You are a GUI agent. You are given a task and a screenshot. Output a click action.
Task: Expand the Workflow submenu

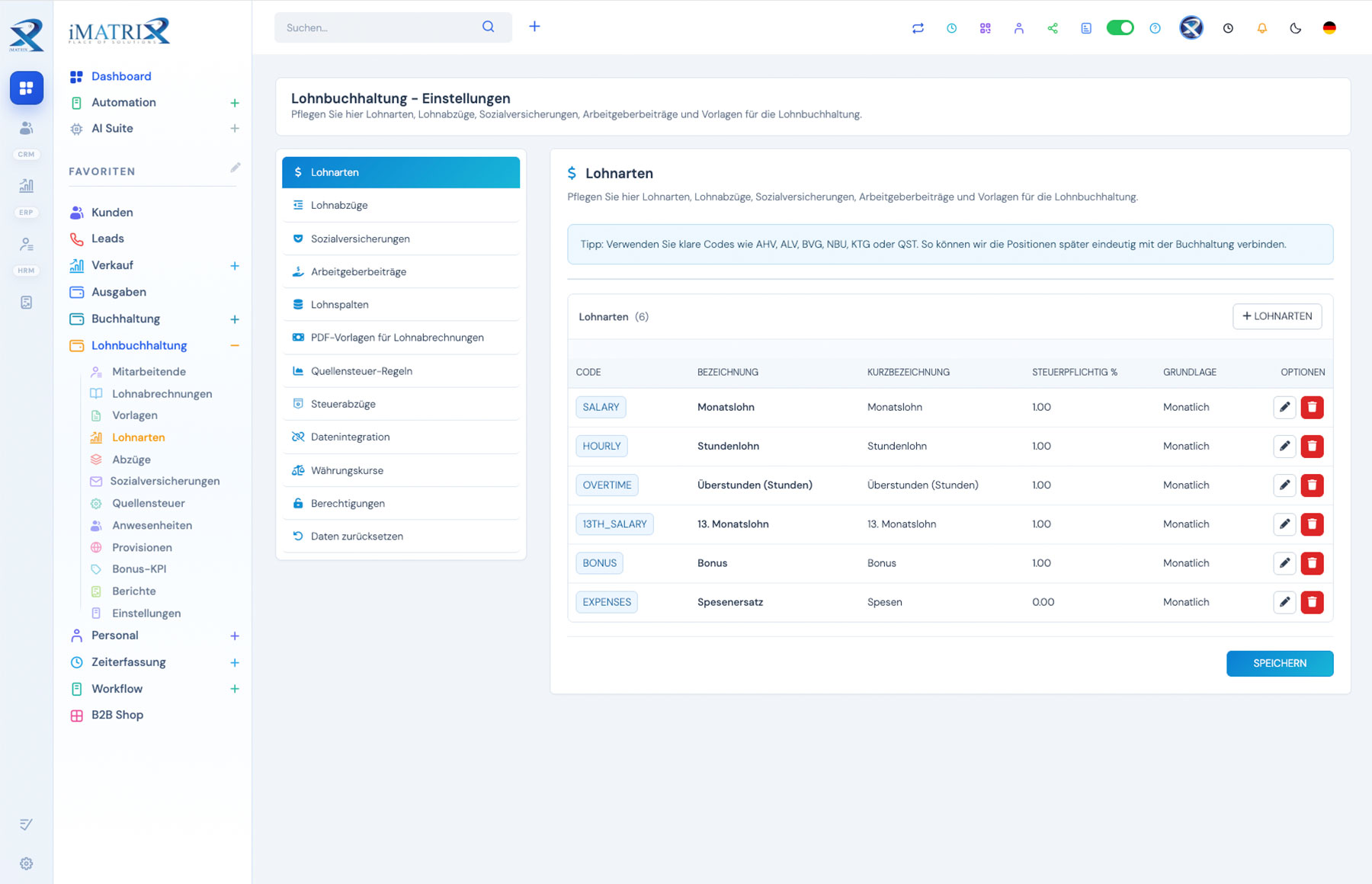[235, 689]
